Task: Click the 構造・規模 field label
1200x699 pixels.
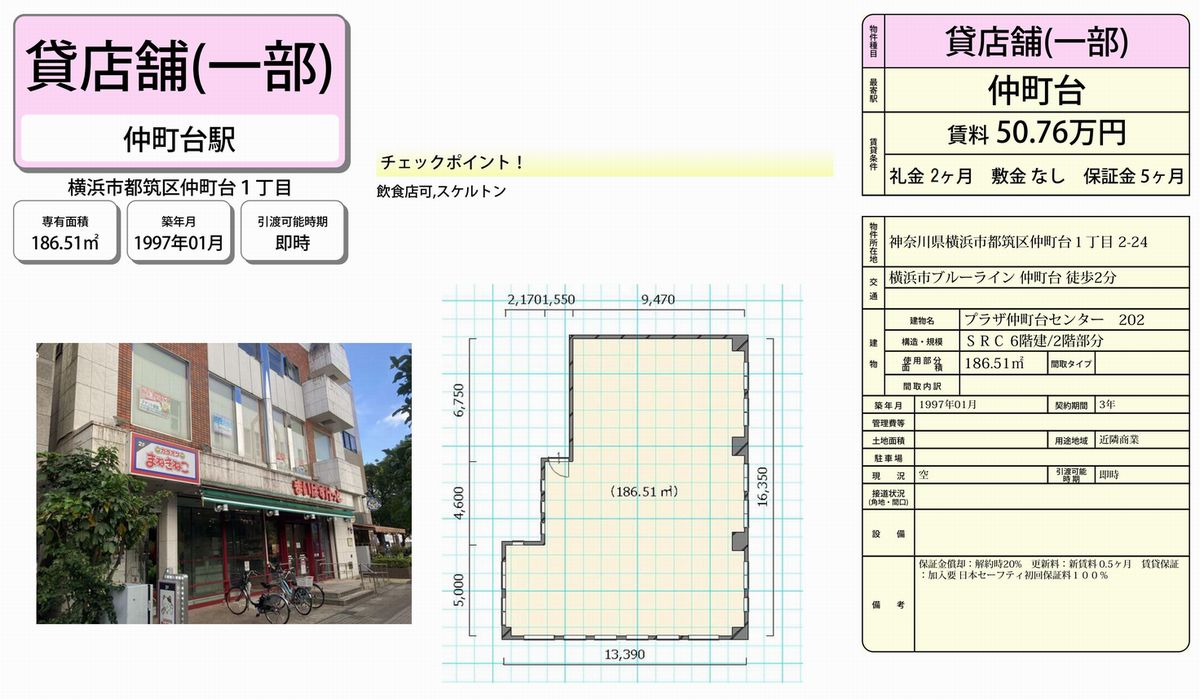Action: (922, 341)
